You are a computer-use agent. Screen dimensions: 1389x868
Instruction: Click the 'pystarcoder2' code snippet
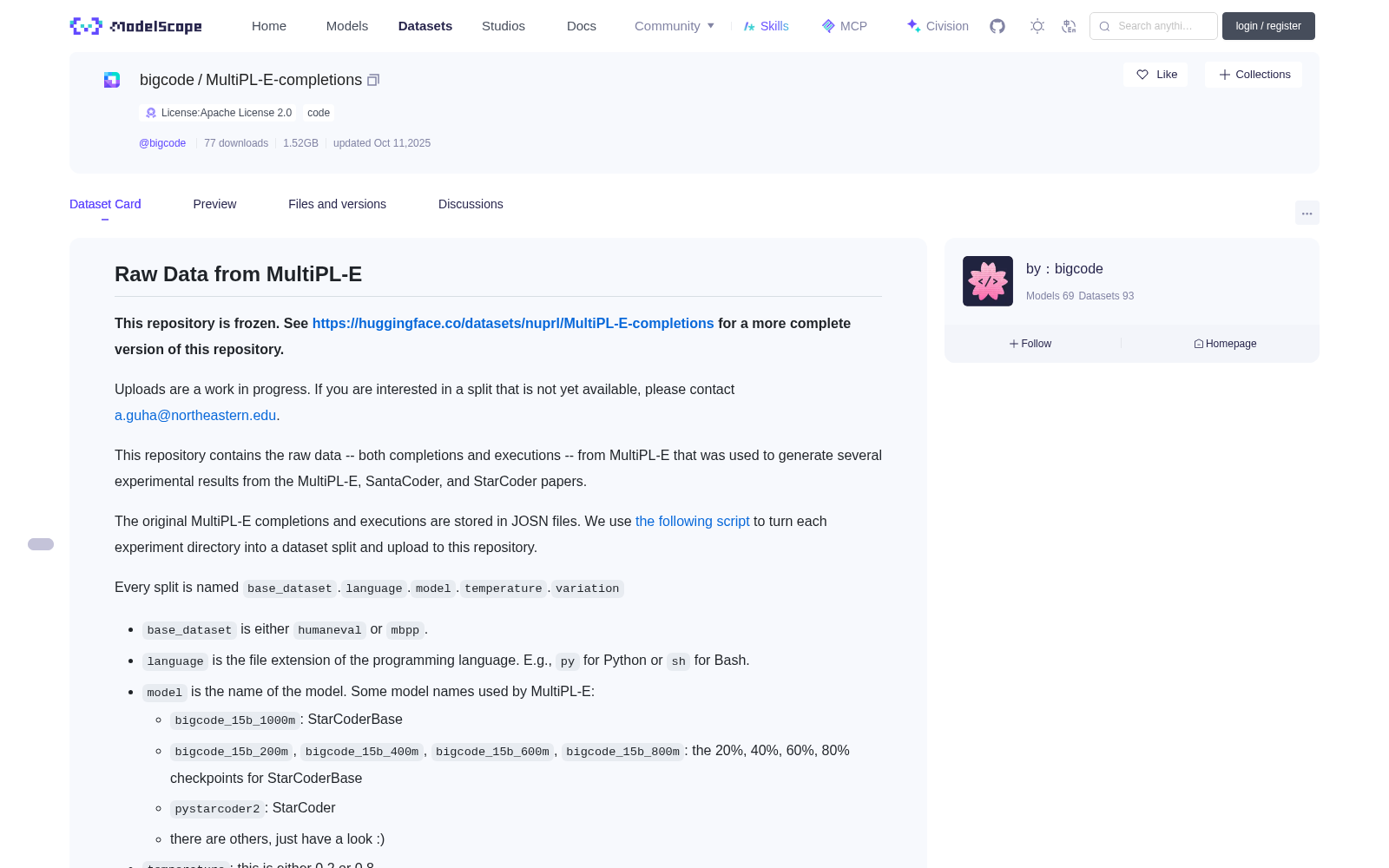click(217, 809)
